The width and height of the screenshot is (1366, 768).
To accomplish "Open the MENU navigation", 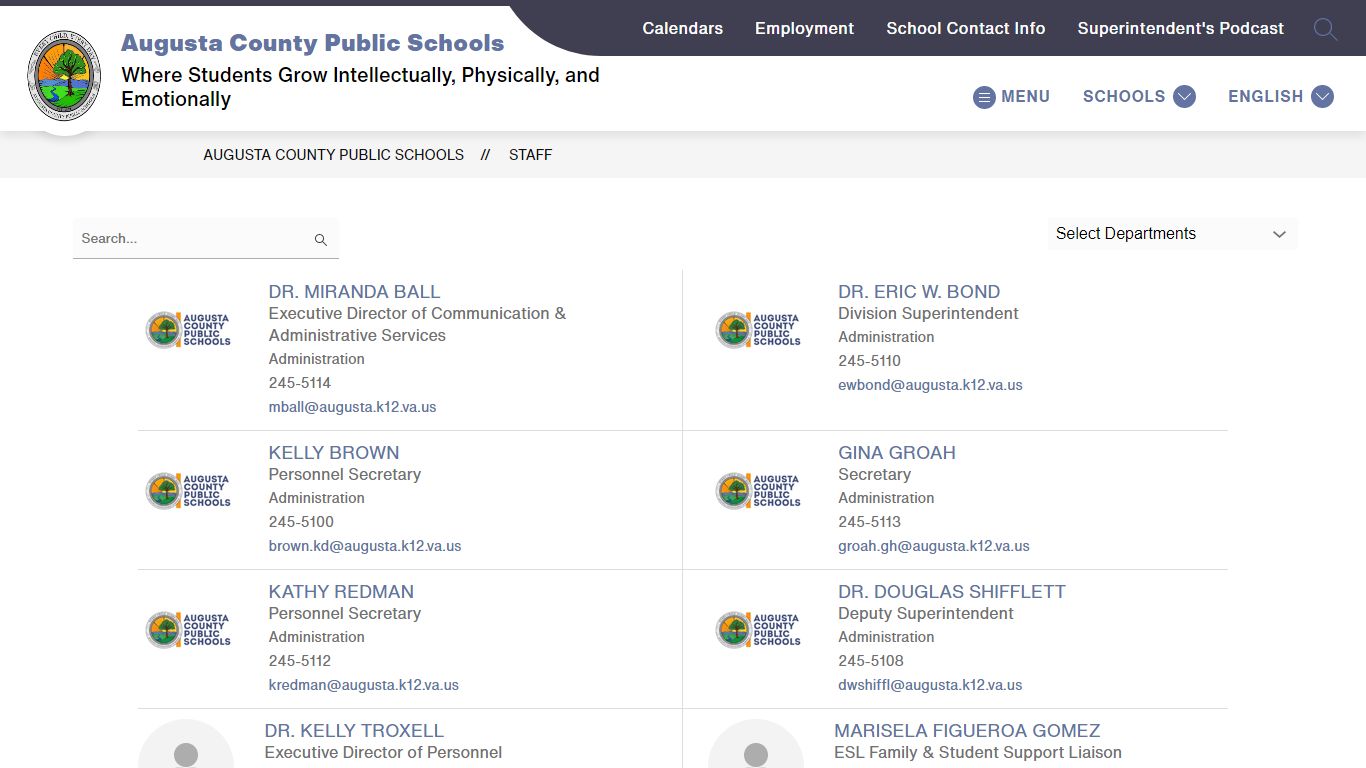I will [x=1025, y=97].
